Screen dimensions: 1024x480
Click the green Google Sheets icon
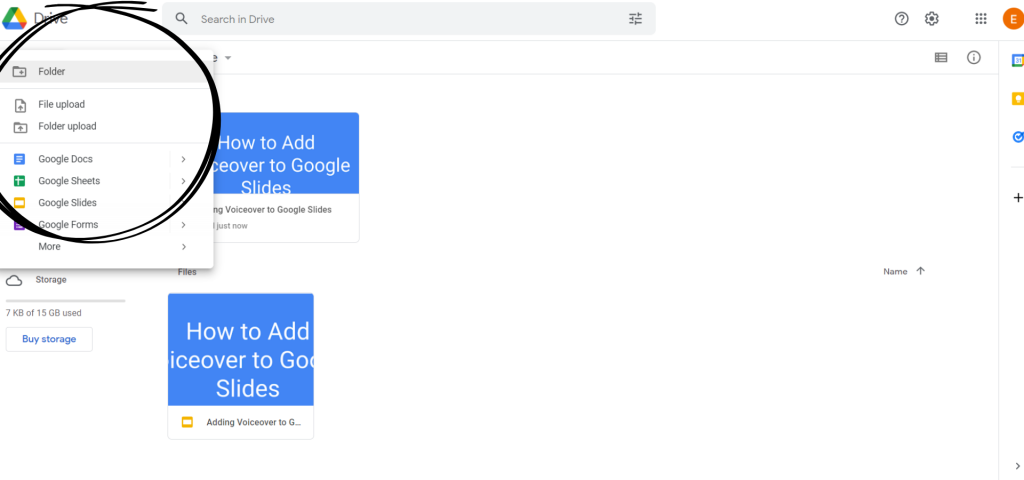(x=20, y=181)
